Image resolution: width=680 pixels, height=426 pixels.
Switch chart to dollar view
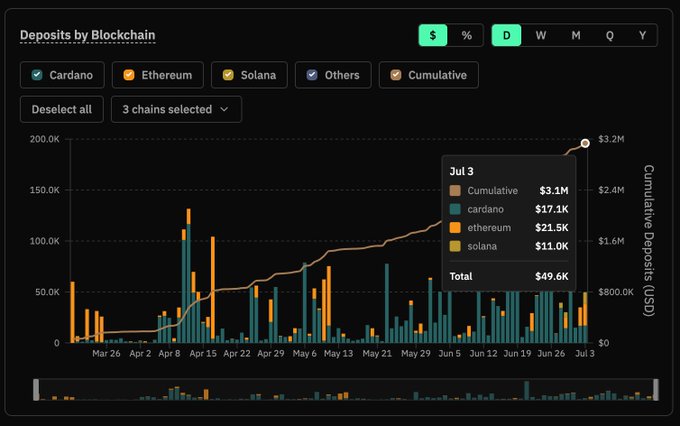pyautogui.click(x=433, y=35)
